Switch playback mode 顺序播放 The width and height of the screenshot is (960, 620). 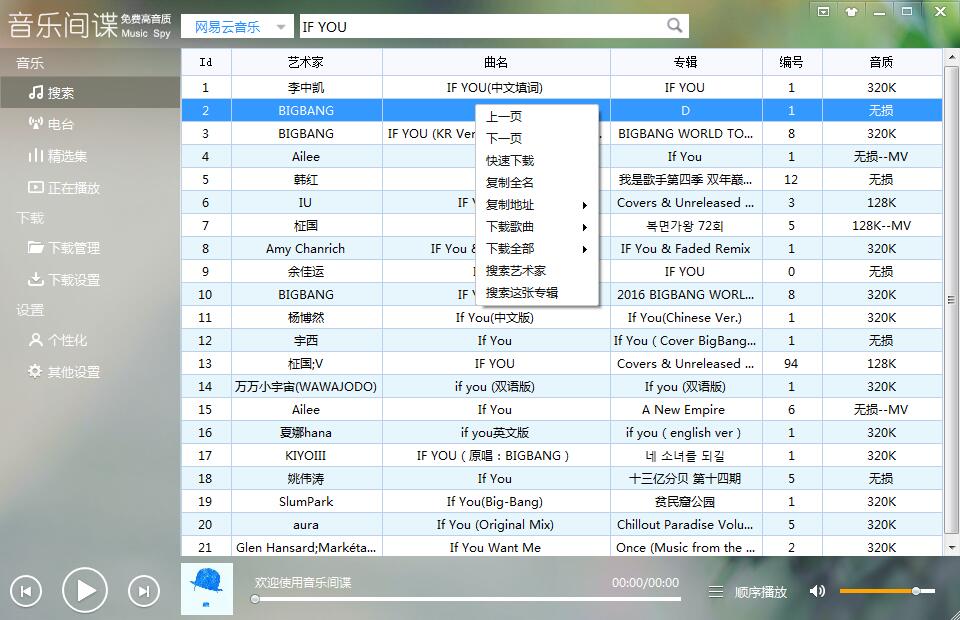[760, 592]
